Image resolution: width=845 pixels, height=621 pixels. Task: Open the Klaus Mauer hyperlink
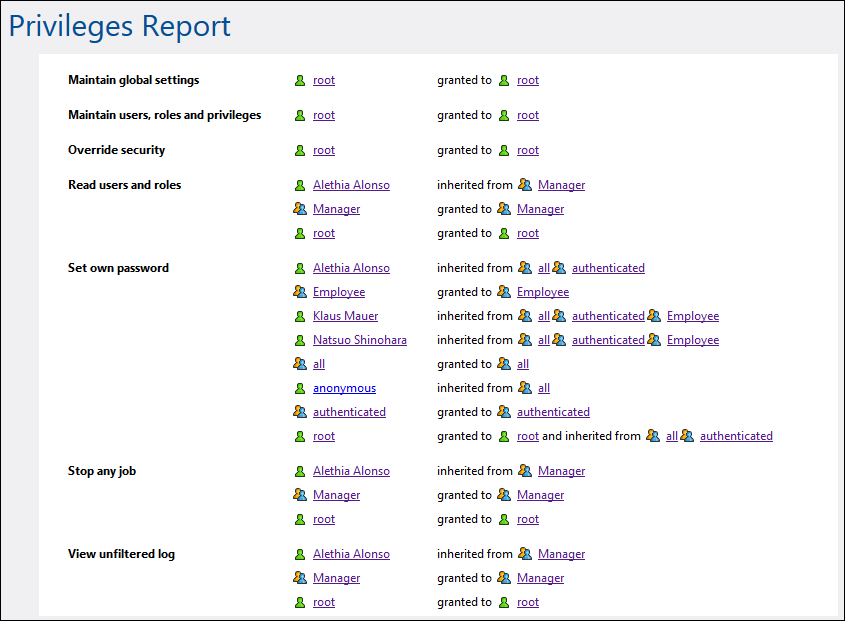click(345, 316)
